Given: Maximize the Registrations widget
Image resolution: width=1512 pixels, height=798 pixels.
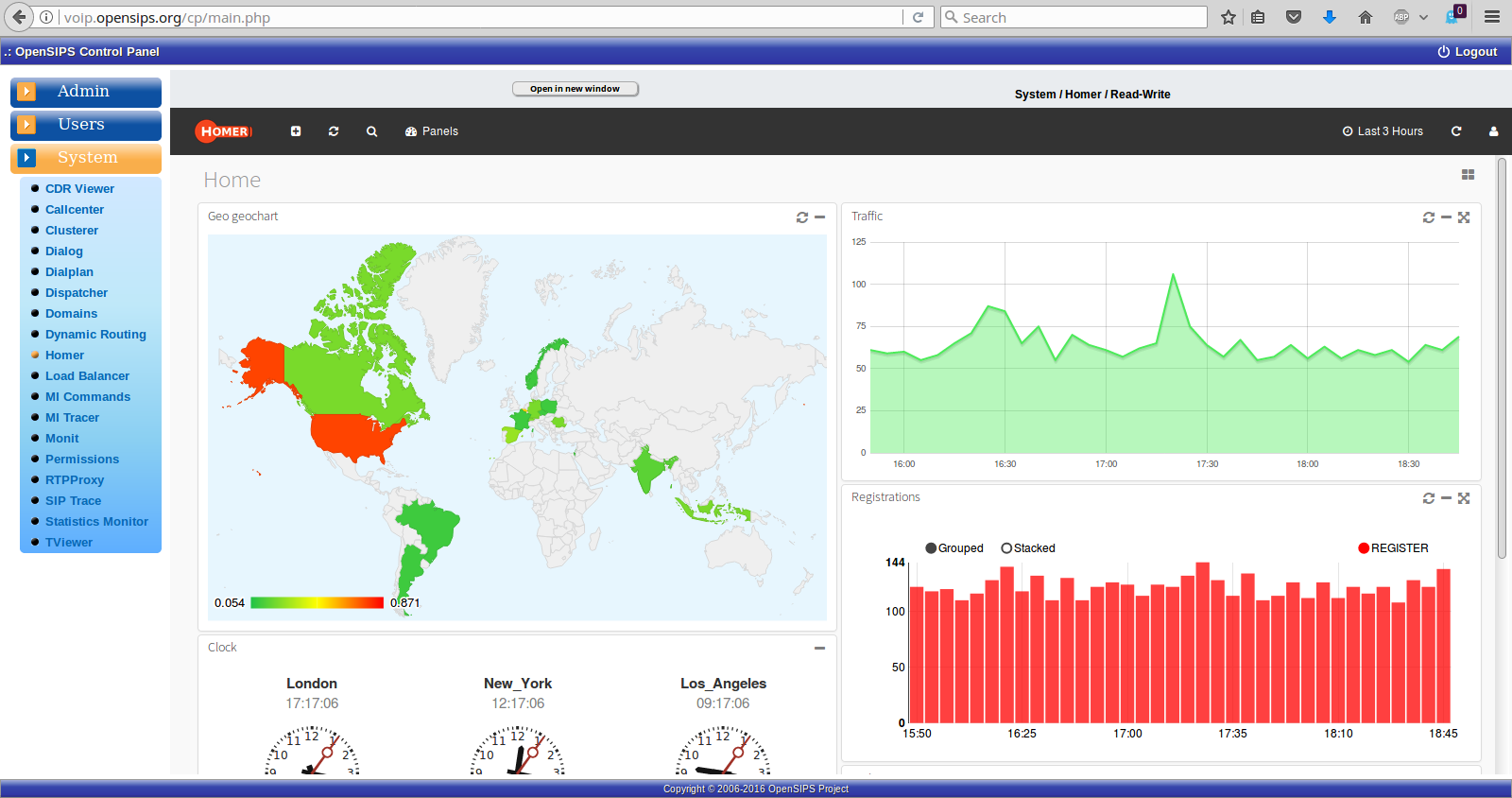Looking at the screenshot, I should (1464, 498).
